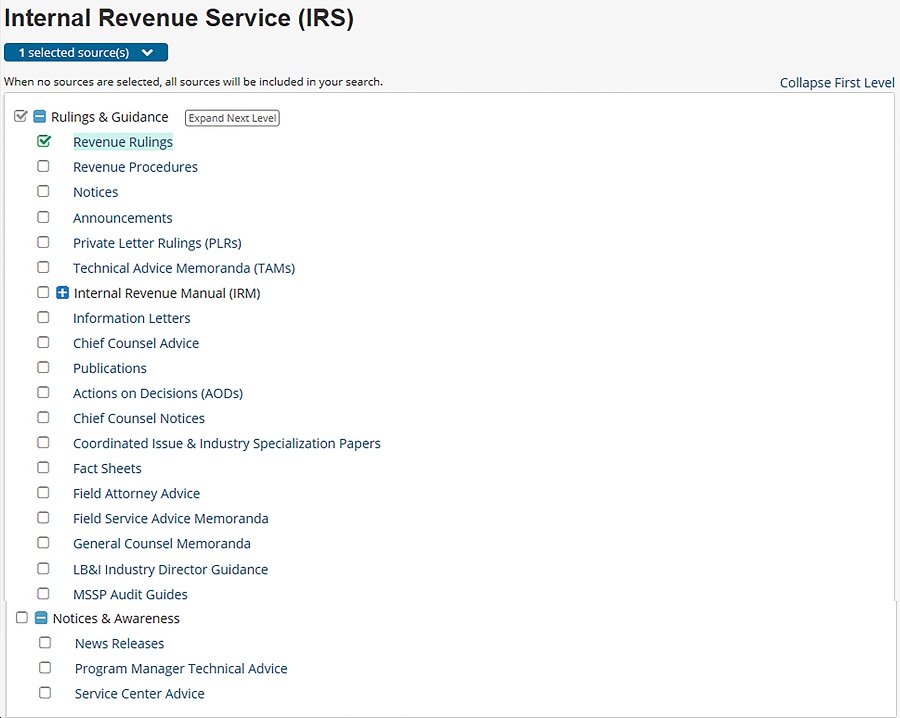This screenshot has height=718, width=900.
Task: Toggle the Rulings & Guidance parent checkbox
Action: (x=21, y=117)
